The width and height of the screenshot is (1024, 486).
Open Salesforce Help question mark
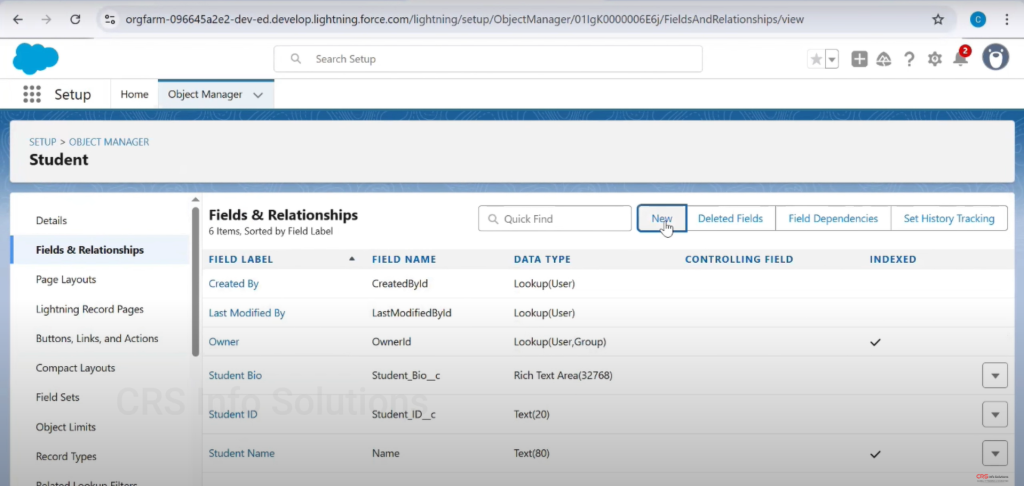pos(909,59)
